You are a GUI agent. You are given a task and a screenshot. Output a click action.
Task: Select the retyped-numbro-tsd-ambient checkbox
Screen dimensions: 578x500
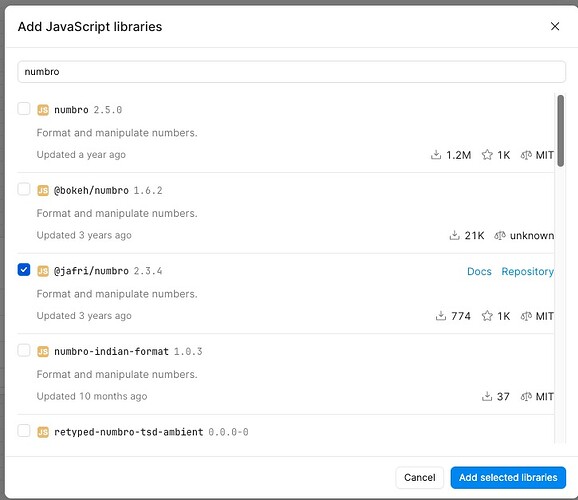point(24,430)
